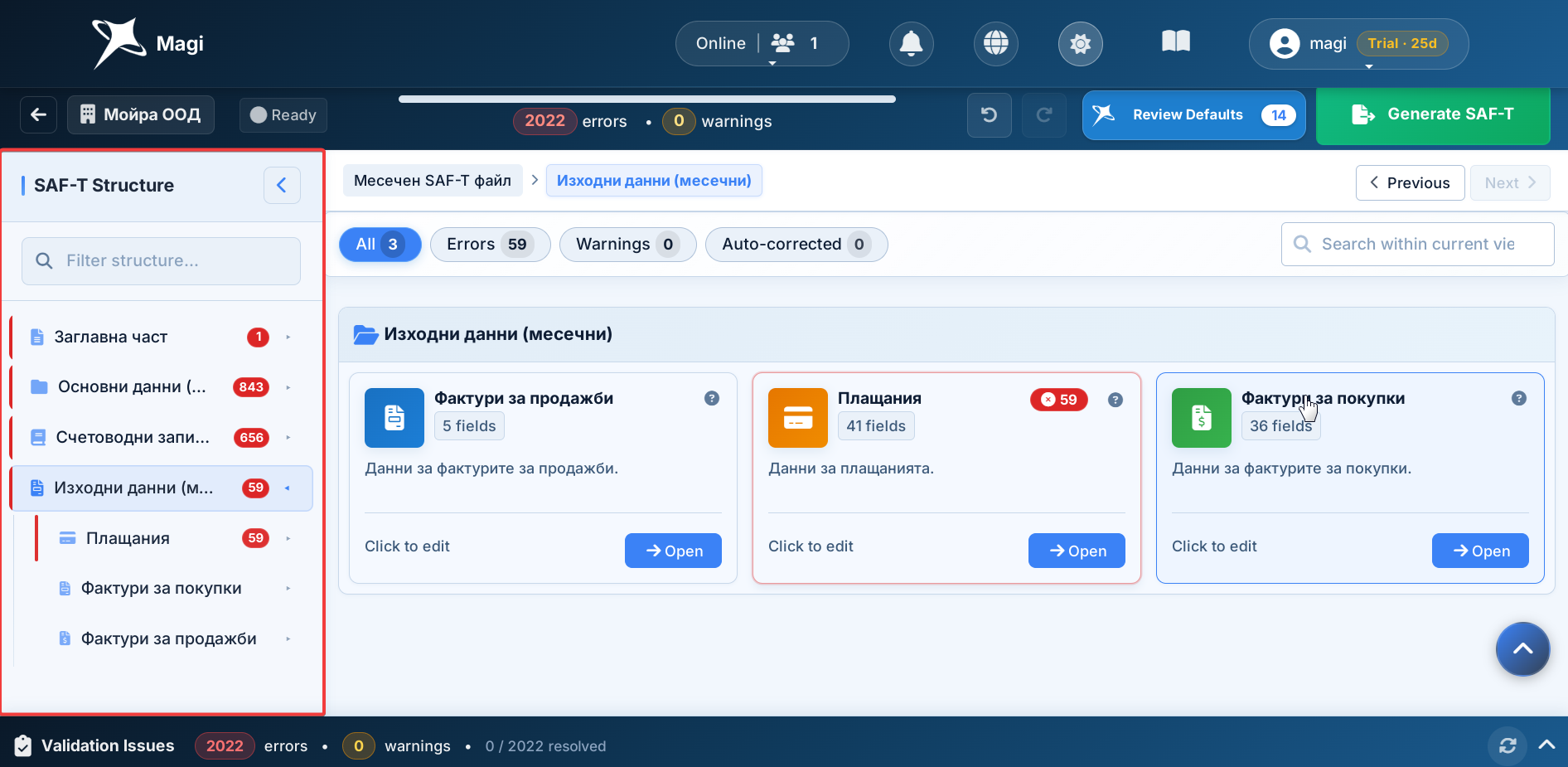Click the Filter structure input
The width and height of the screenshot is (1568, 767).
(x=161, y=260)
